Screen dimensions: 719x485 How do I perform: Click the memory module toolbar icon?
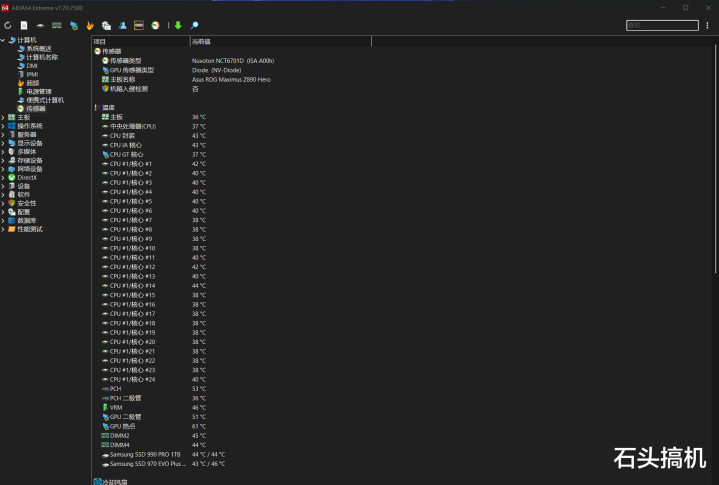pyautogui.click(x=57, y=26)
